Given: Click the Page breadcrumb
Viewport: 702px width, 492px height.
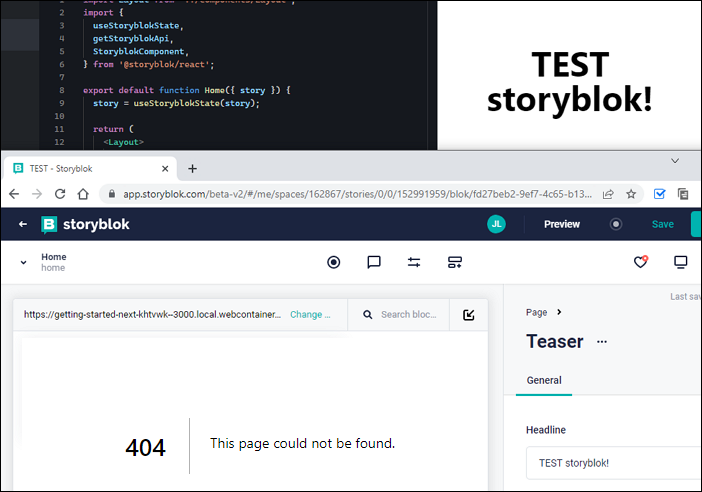Looking at the screenshot, I should (x=536, y=312).
